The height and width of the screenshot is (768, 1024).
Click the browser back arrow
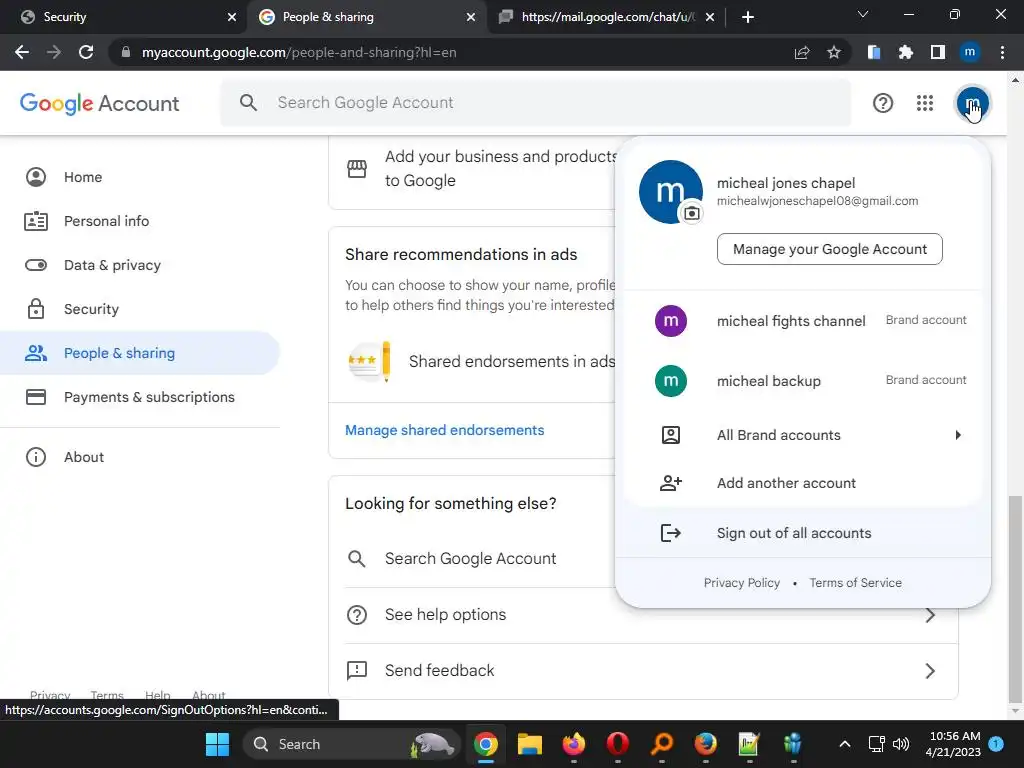click(x=22, y=52)
